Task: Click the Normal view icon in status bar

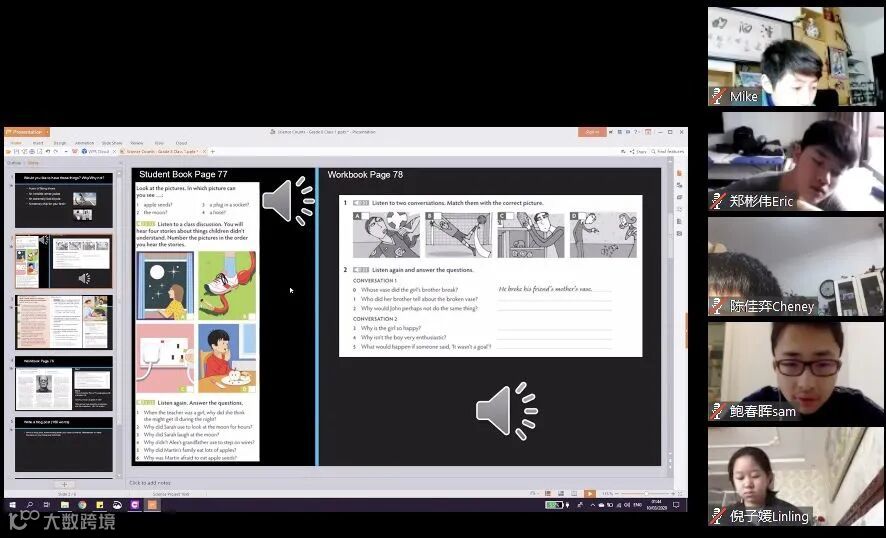Action: click(x=547, y=493)
